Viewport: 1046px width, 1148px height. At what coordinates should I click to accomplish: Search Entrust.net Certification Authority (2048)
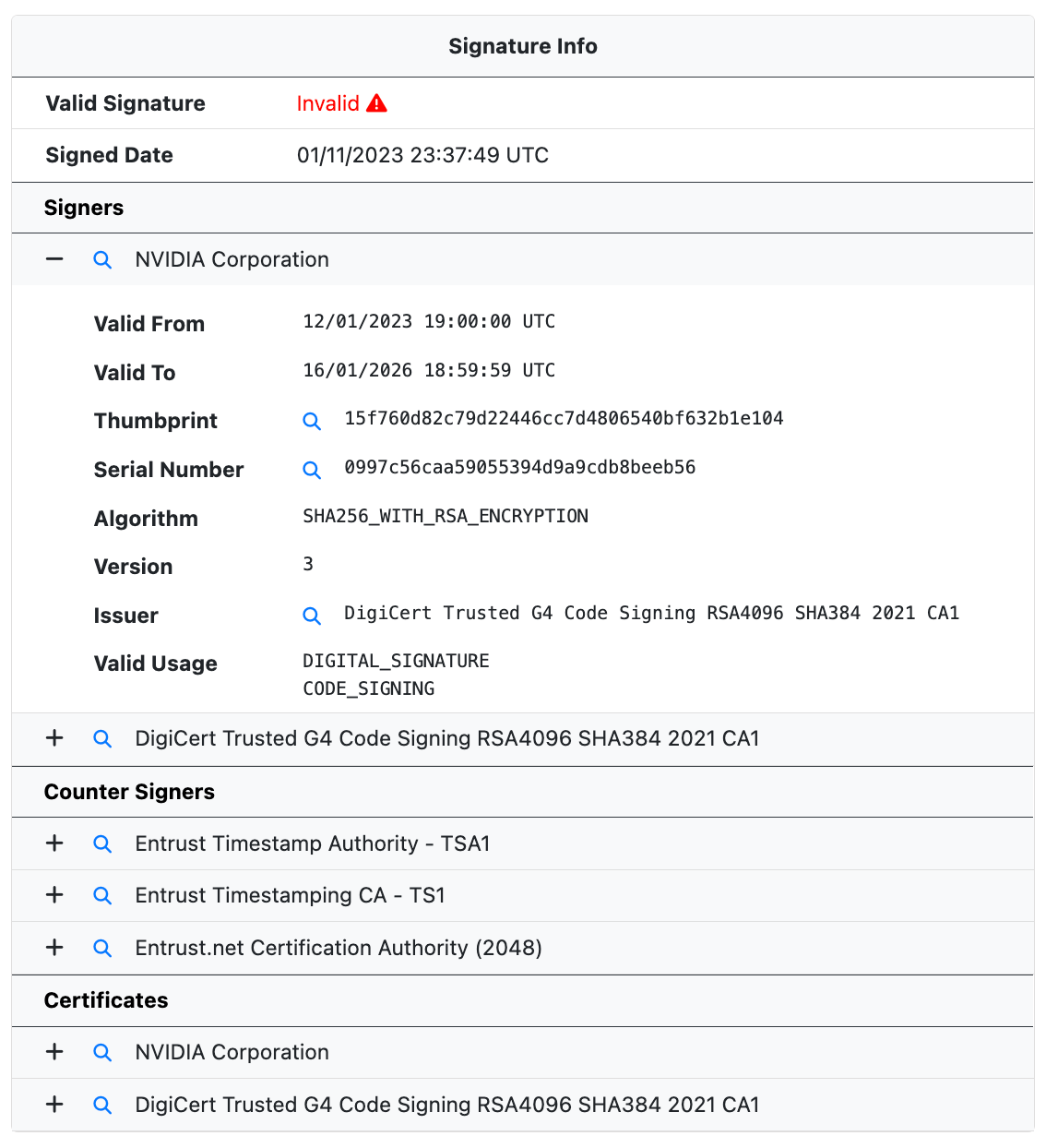click(x=102, y=949)
